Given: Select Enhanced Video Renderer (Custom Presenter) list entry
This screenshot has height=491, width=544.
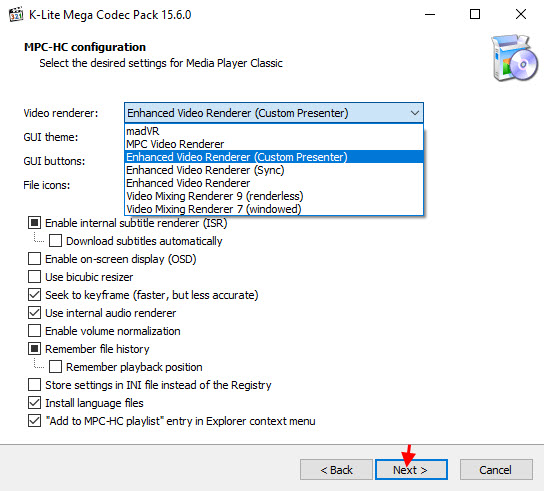Looking at the screenshot, I should tap(274, 157).
